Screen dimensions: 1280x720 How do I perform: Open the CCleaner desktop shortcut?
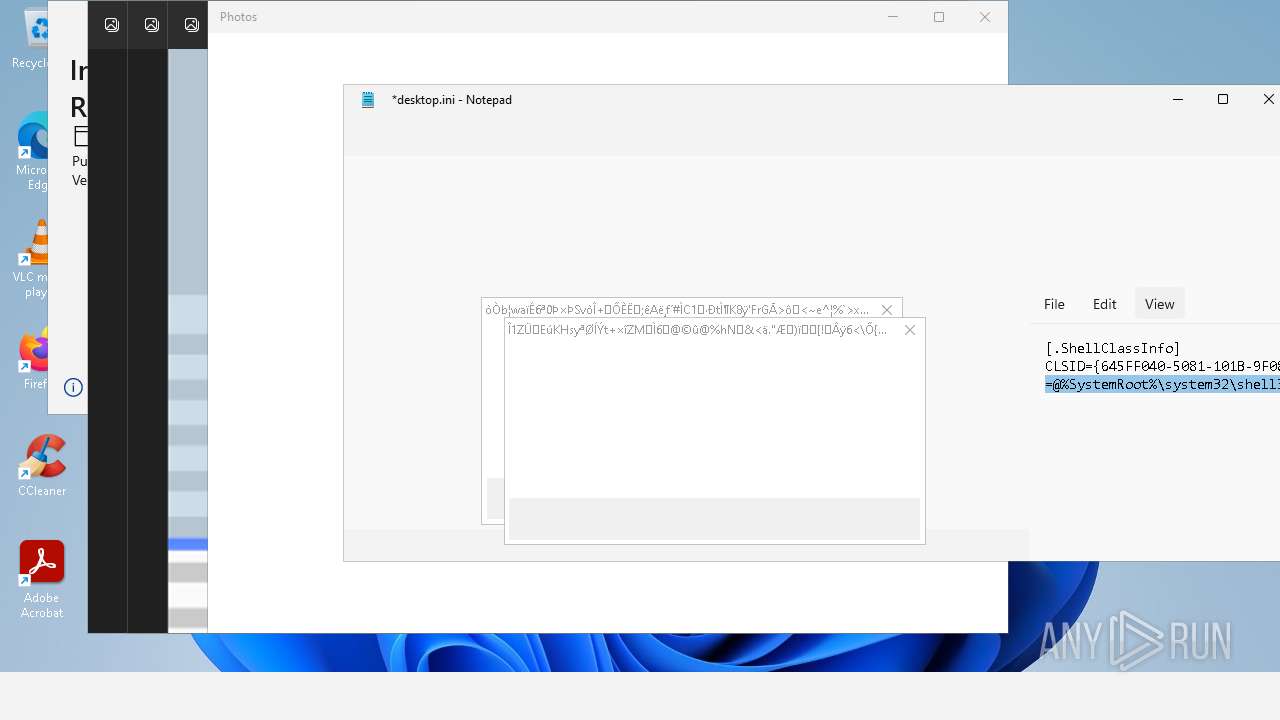(x=42, y=465)
